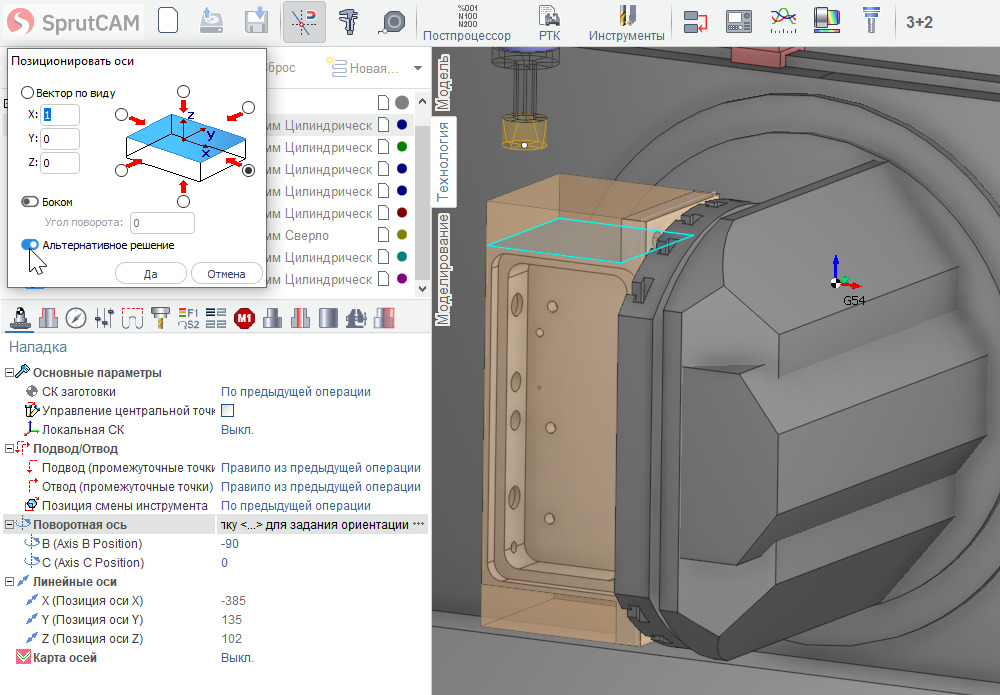
Task: Toggle the 'Боком' switch
Action: (x=29, y=201)
